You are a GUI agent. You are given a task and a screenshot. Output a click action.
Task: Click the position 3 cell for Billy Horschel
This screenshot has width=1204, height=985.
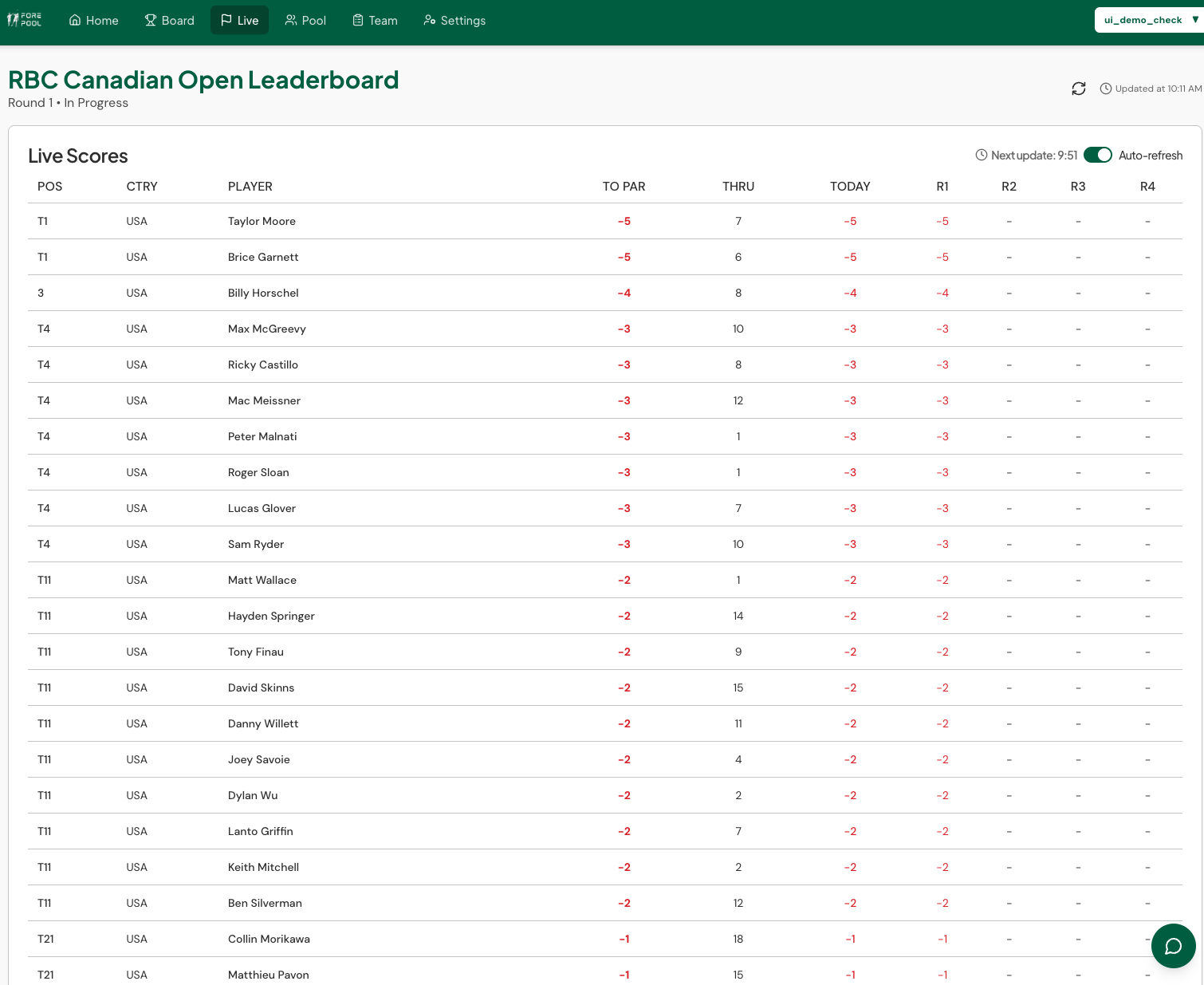[x=41, y=293]
